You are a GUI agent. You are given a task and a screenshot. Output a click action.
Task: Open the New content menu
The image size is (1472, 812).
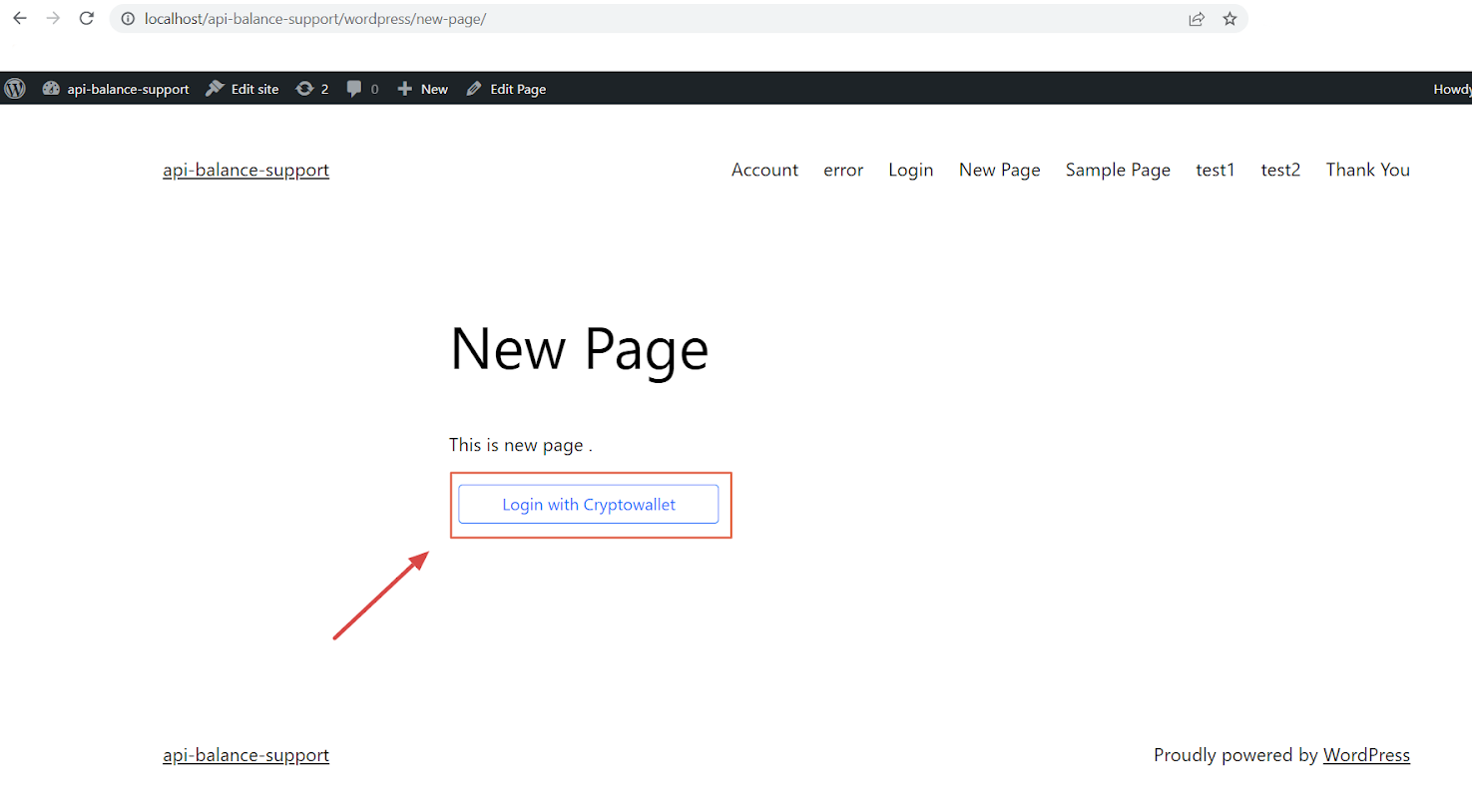[423, 89]
